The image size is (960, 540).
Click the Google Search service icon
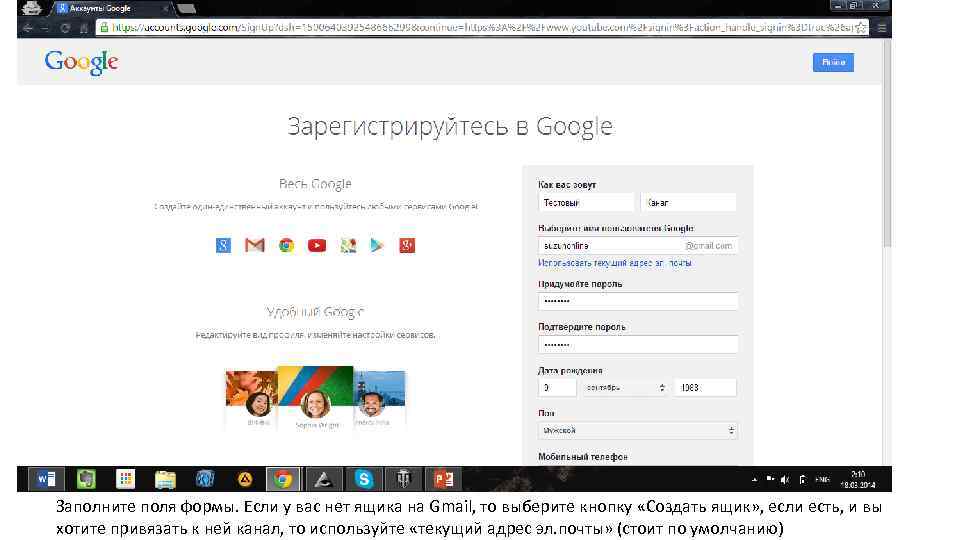pyautogui.click(x=223, y=246)
